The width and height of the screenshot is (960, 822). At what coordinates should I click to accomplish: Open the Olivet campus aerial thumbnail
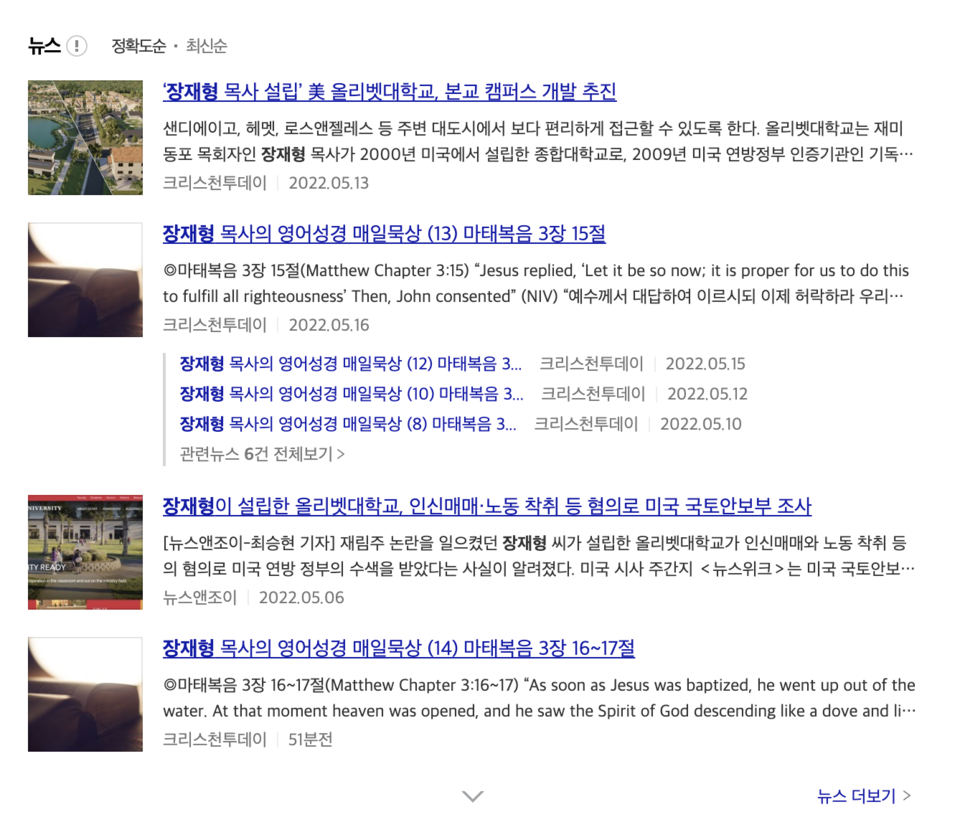pos(85,138)
